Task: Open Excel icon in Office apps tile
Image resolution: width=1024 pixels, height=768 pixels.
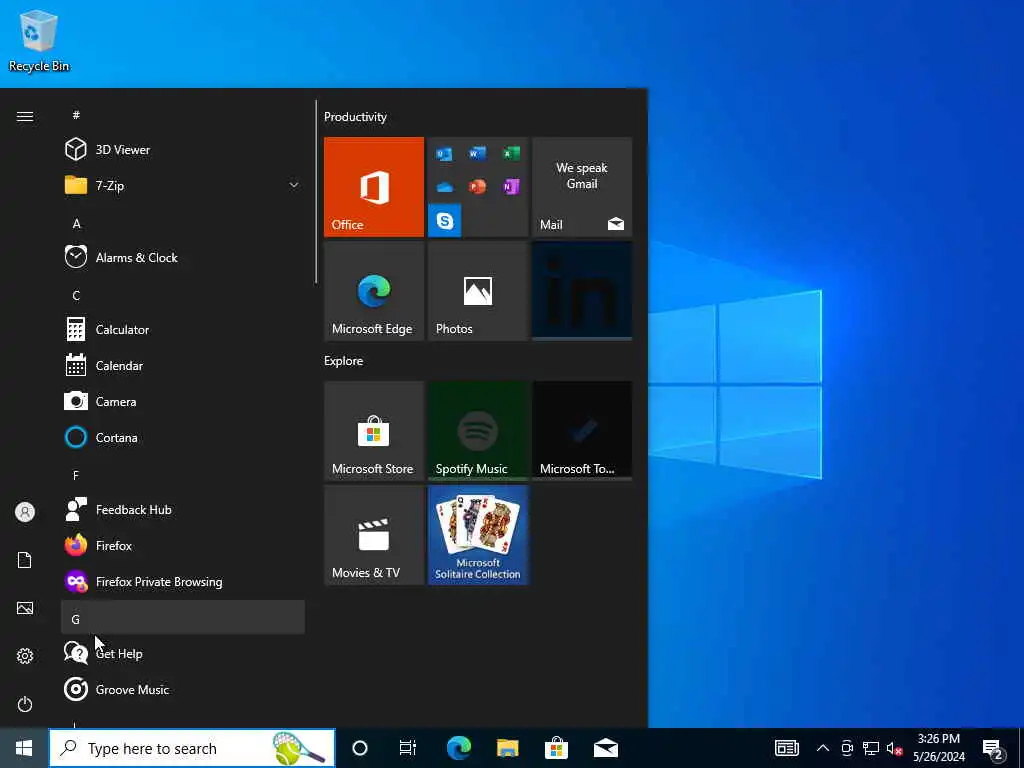Action: 511,153
